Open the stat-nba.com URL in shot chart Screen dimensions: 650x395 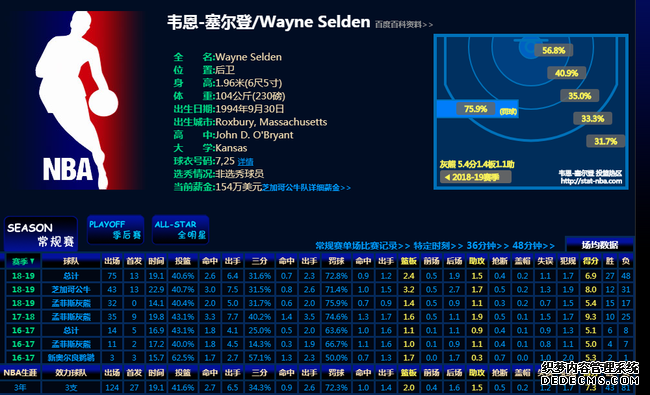pos(591,181)
